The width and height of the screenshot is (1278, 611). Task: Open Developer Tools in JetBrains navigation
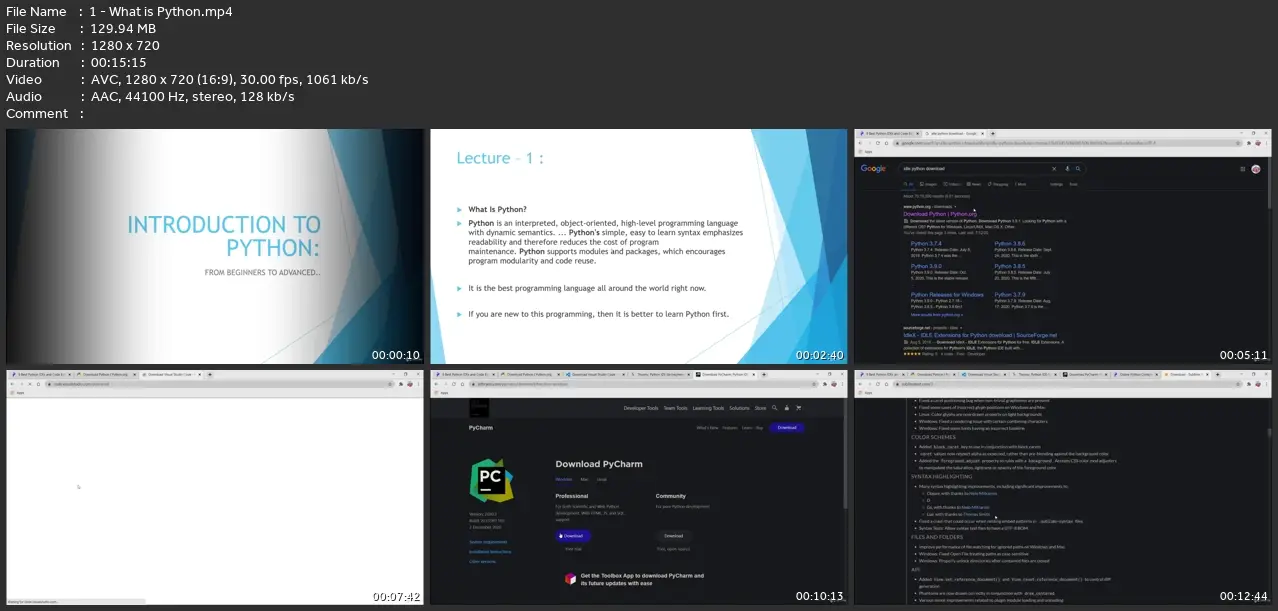click(x=641, y=408)
